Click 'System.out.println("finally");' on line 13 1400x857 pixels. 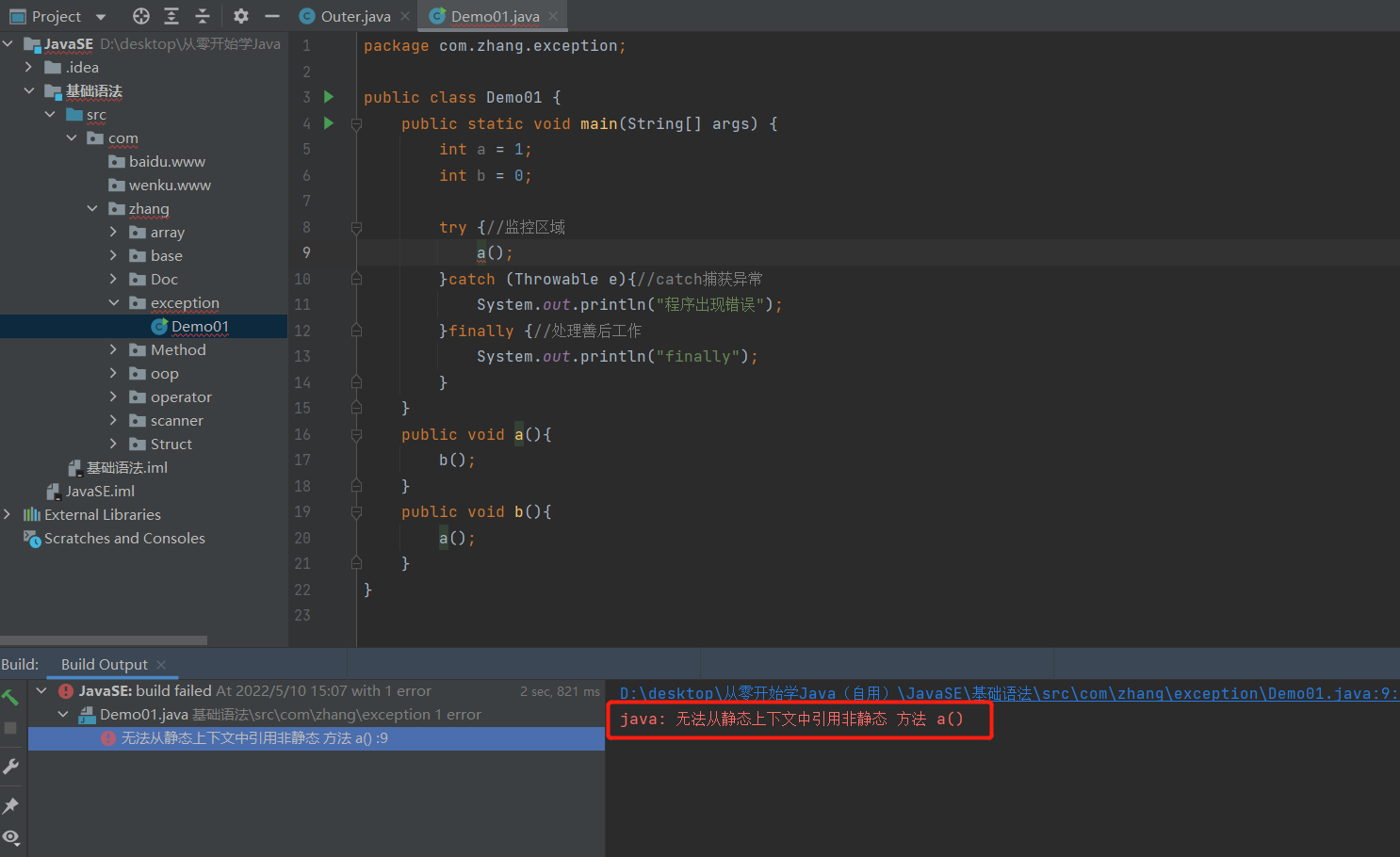click(x=617, y=356)
